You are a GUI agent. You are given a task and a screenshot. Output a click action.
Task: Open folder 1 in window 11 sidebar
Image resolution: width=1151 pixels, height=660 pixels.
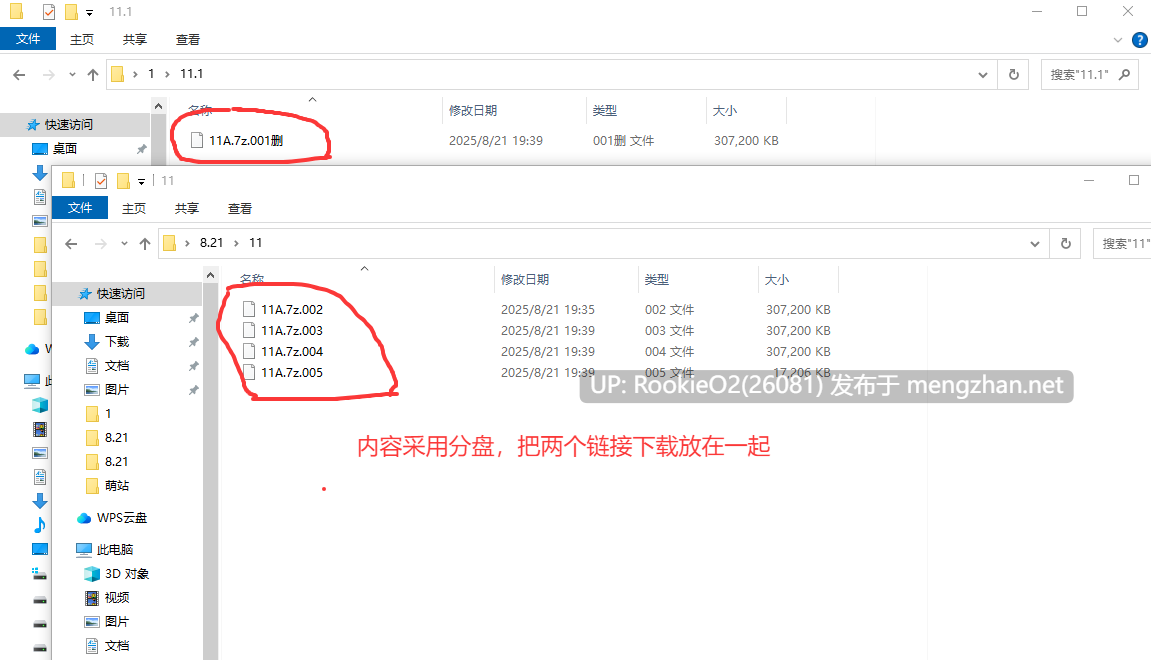[x=108, y=413]
